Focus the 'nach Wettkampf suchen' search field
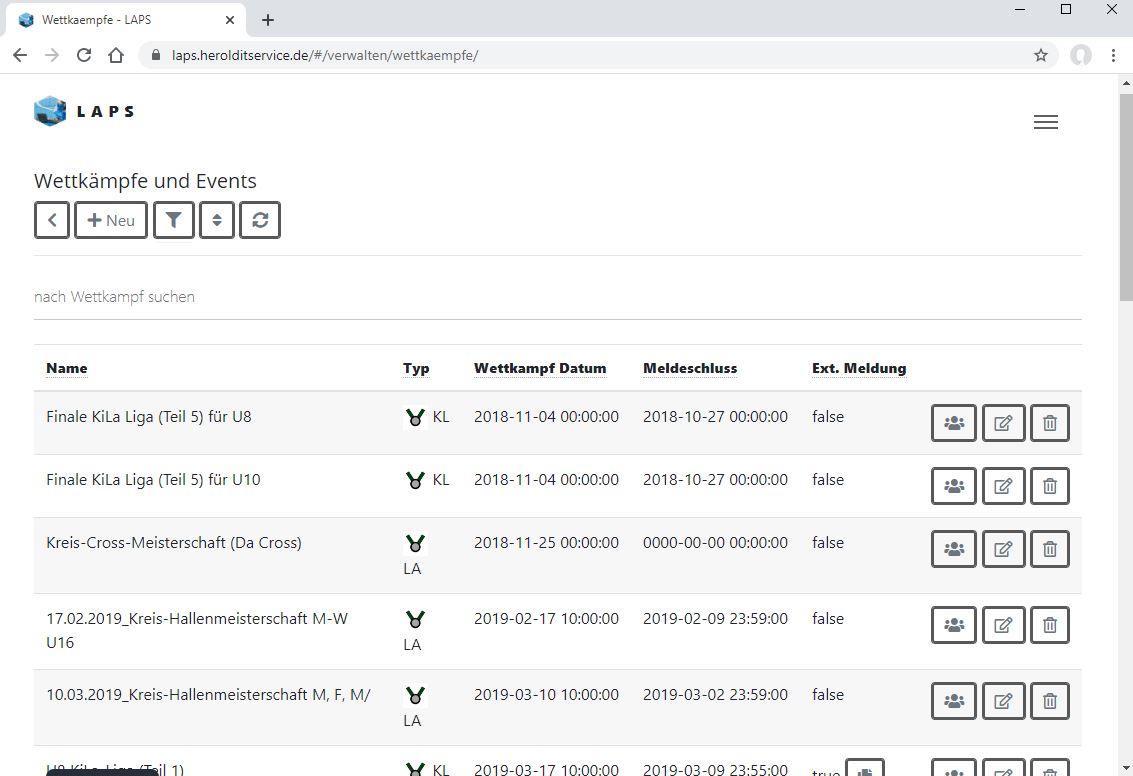1133x776 pixels. pos(558,297)
